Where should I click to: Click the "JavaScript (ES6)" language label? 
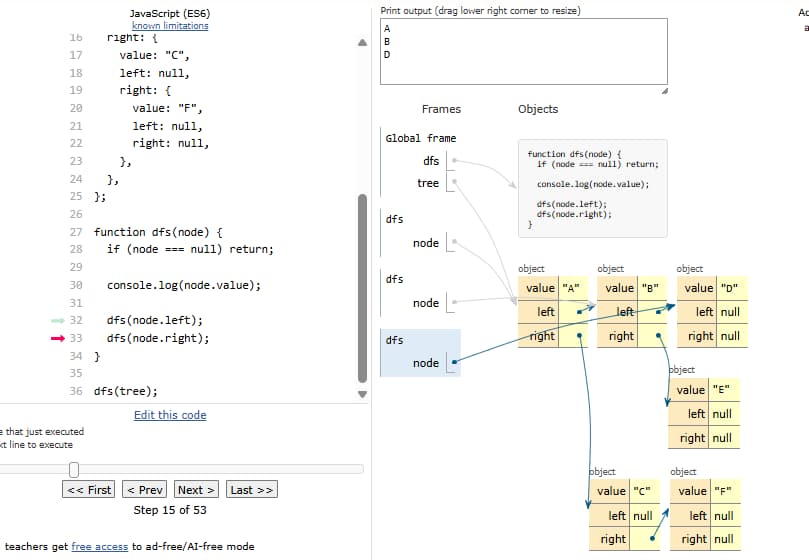(x=170, y=13)
